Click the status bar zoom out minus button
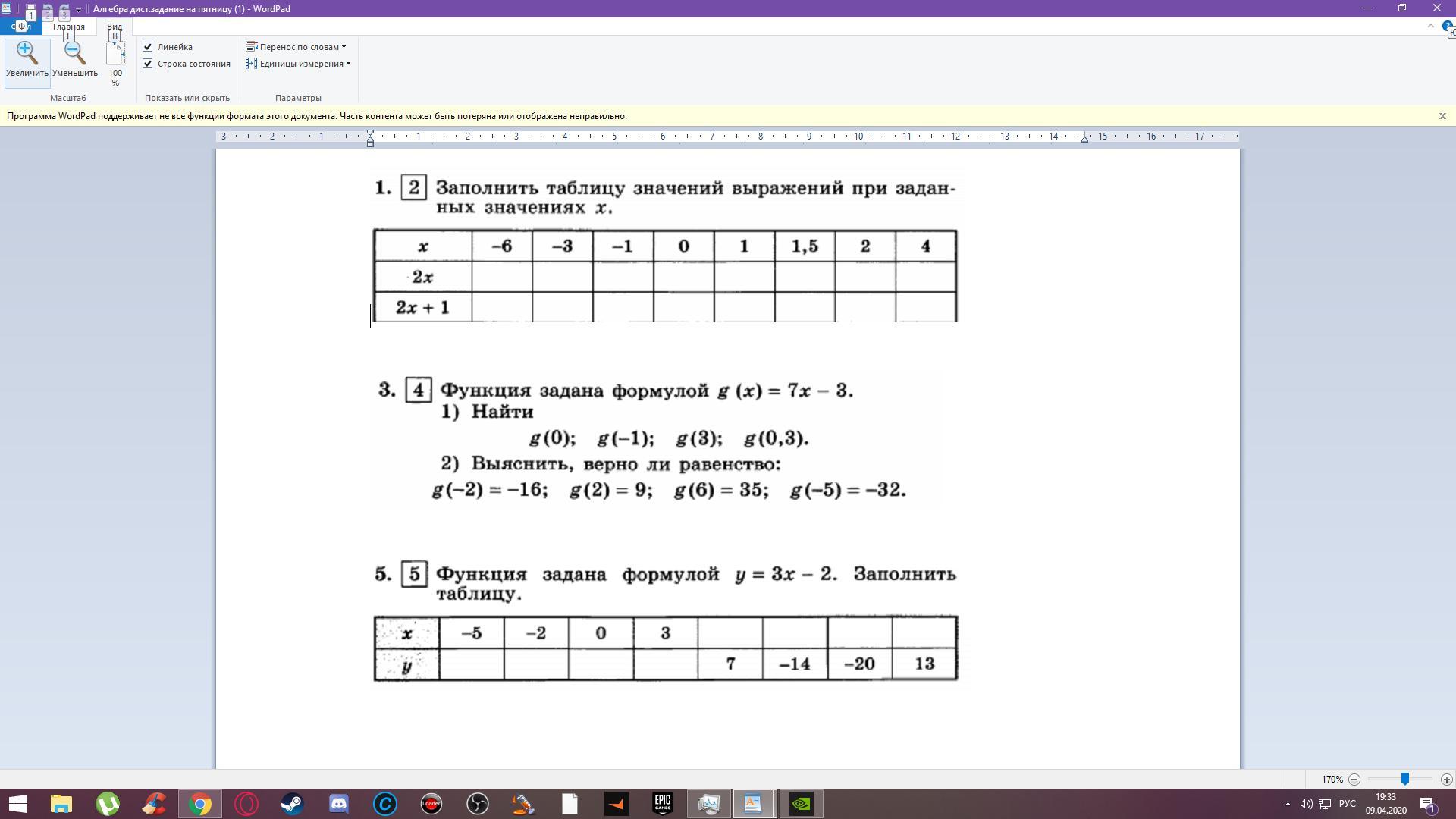Screen dimensions: 1456x819 point(1354,780)
